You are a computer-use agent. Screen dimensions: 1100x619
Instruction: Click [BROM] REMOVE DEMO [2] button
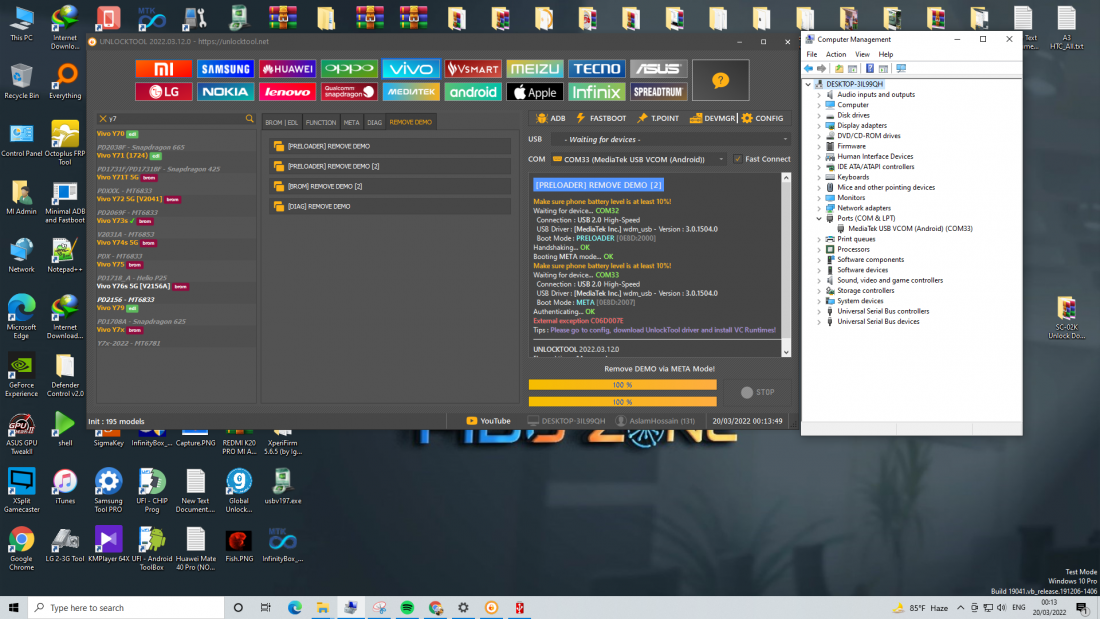click(x=390, y=186)
